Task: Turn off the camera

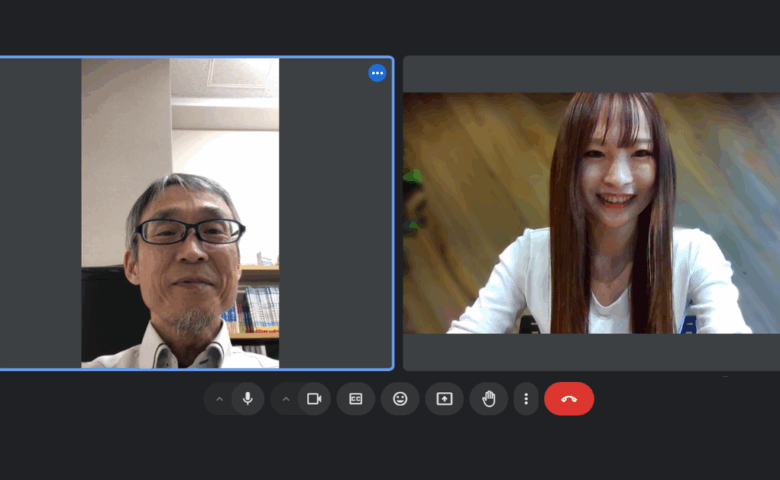Action: [x=314, y=399]
